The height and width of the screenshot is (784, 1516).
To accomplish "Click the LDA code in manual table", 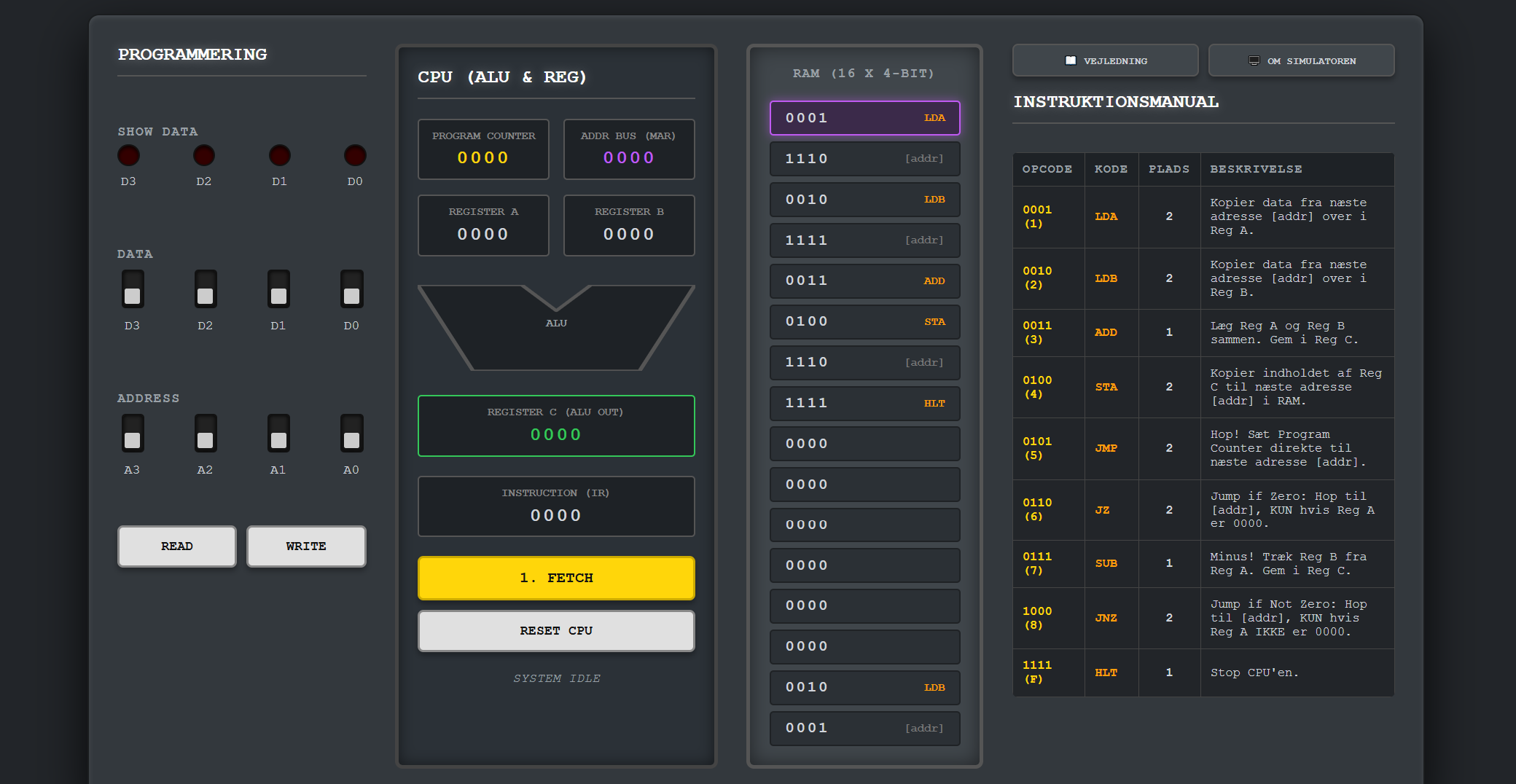I will tap(1106, 216).
